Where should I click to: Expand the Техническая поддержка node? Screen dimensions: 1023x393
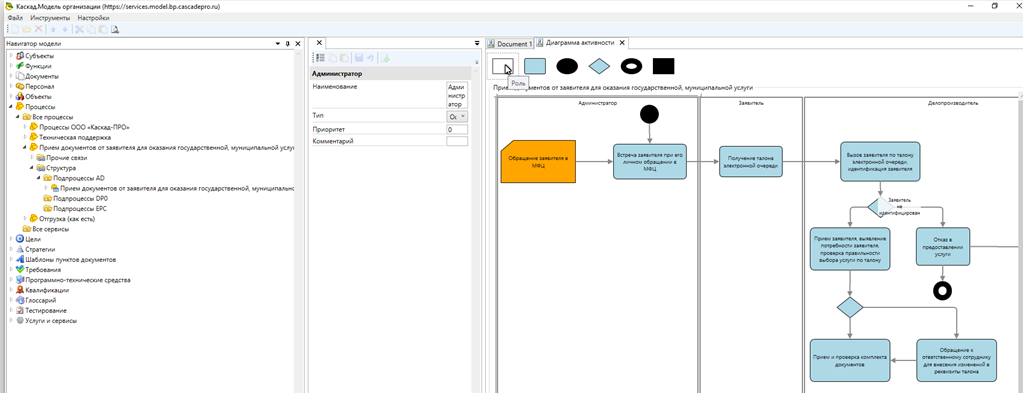point(26,137)
